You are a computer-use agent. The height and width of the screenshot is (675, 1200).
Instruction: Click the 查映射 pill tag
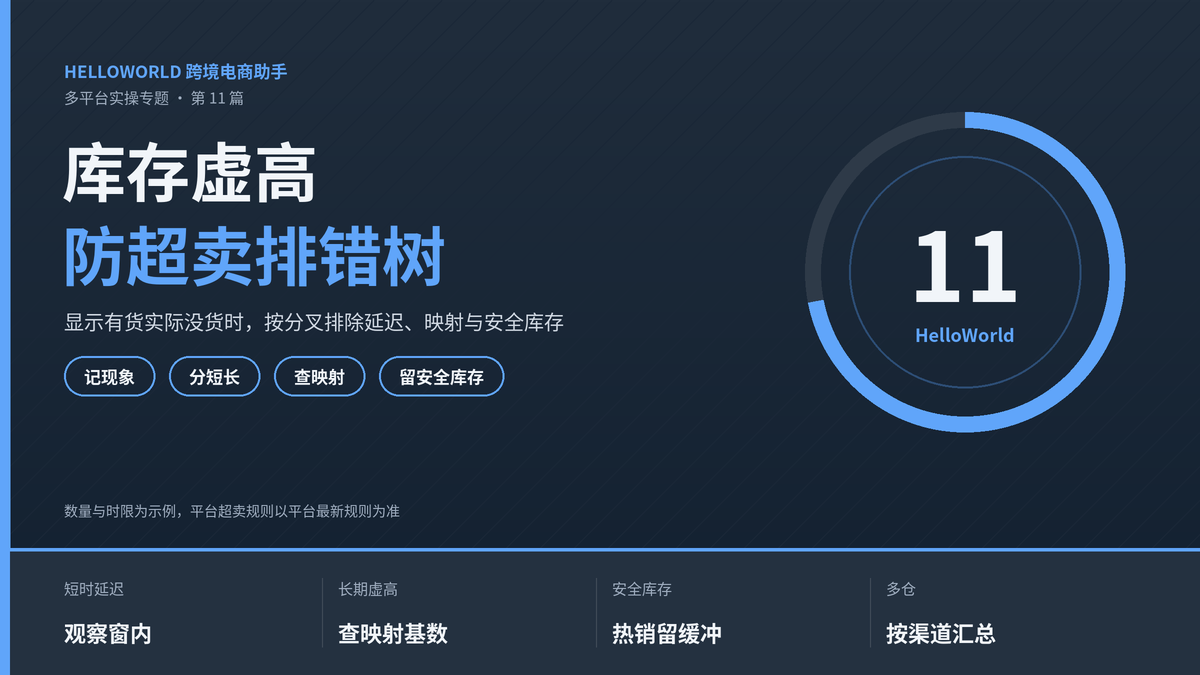click(319, 377)
